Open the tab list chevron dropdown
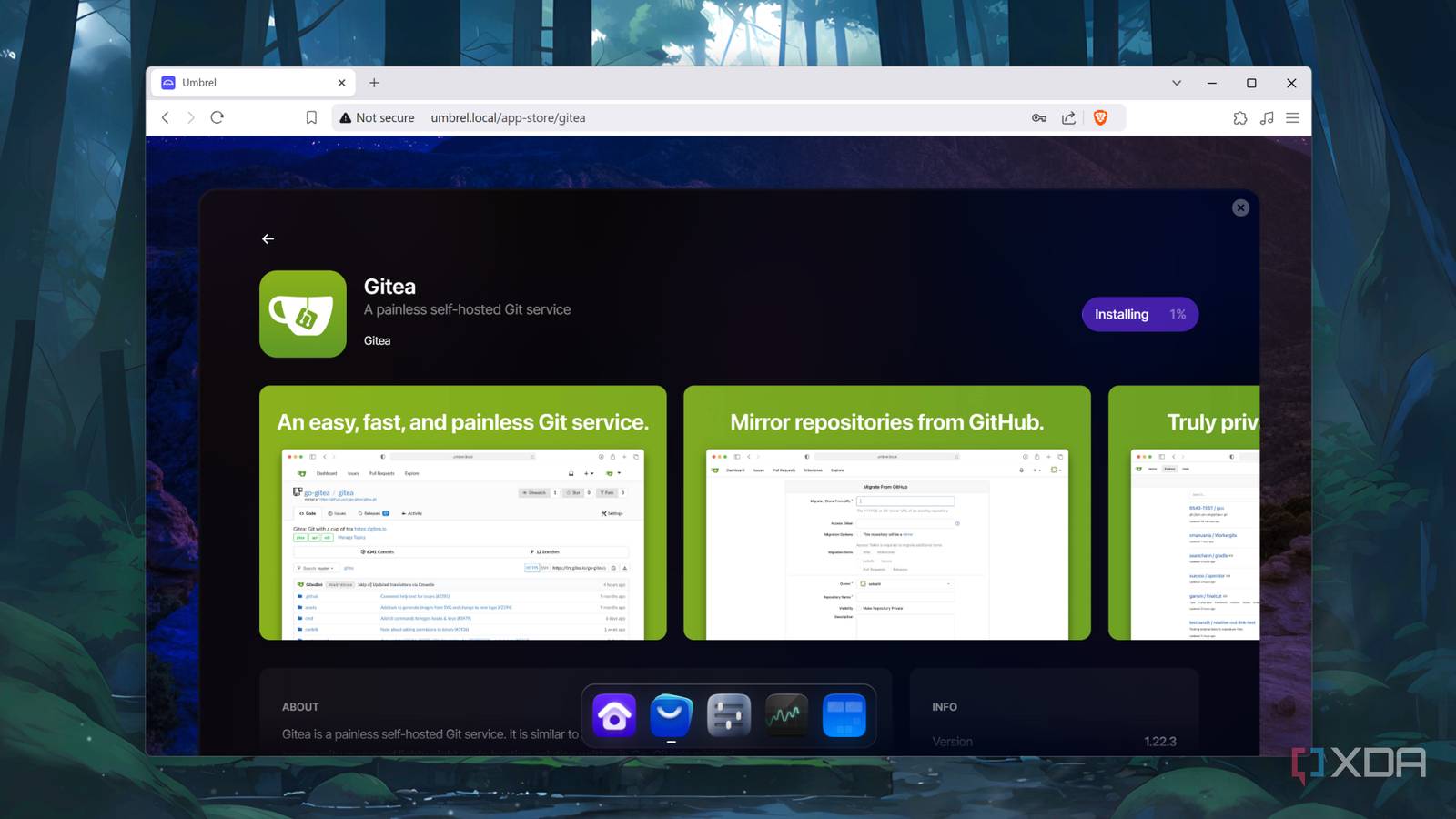The image size is (1456, 819). click(1178, 83)
